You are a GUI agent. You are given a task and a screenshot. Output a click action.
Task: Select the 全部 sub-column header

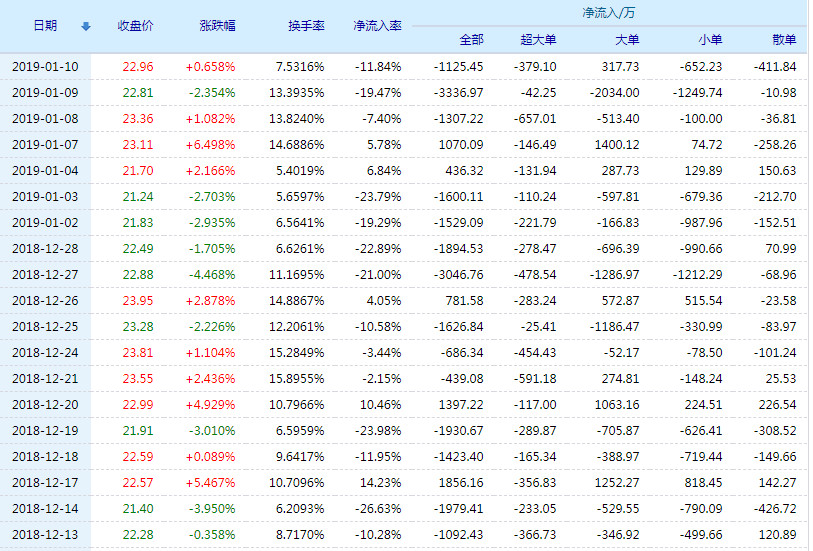pos(471,40)
